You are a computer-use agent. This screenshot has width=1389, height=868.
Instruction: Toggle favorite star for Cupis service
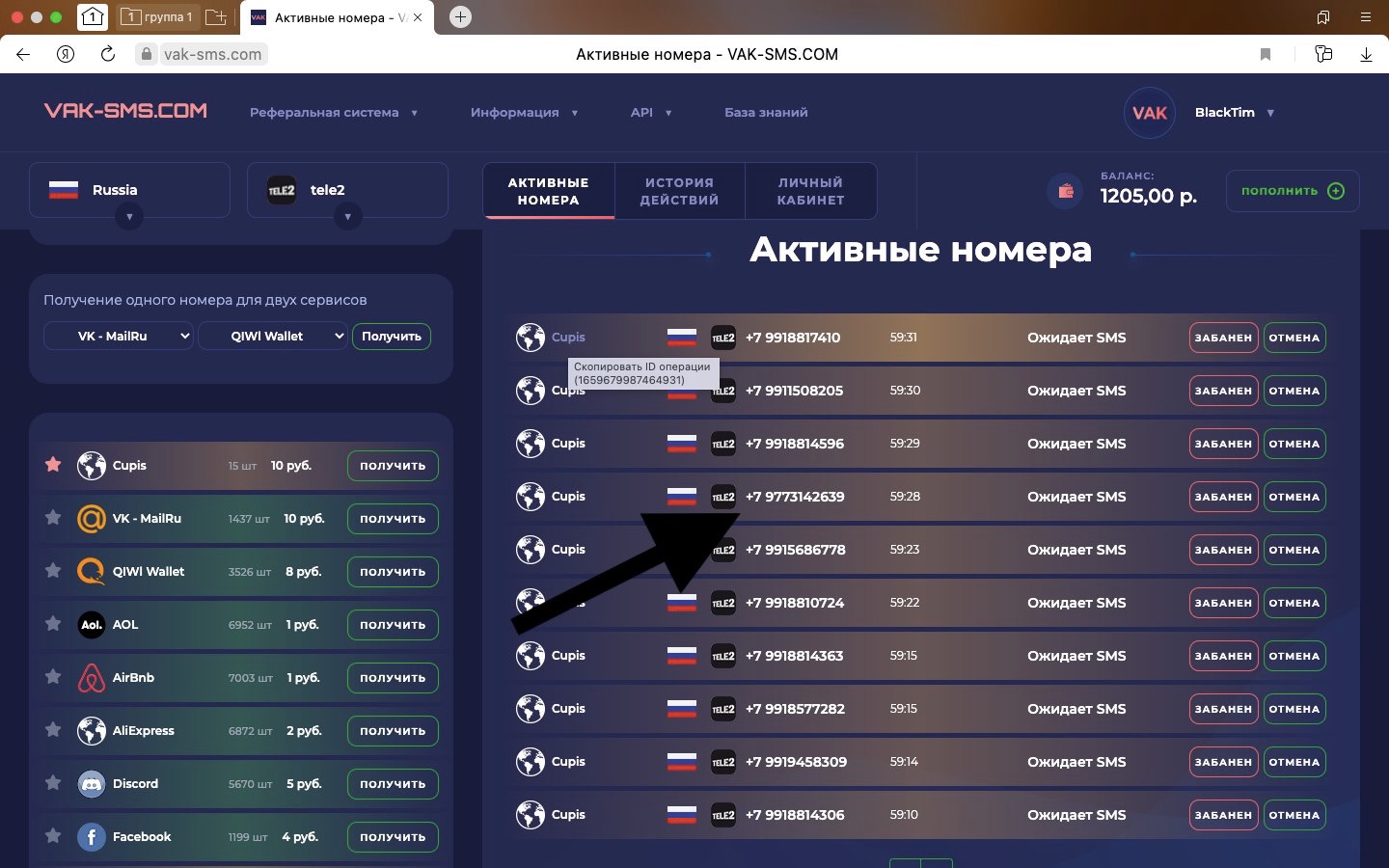tap(53, 465)
